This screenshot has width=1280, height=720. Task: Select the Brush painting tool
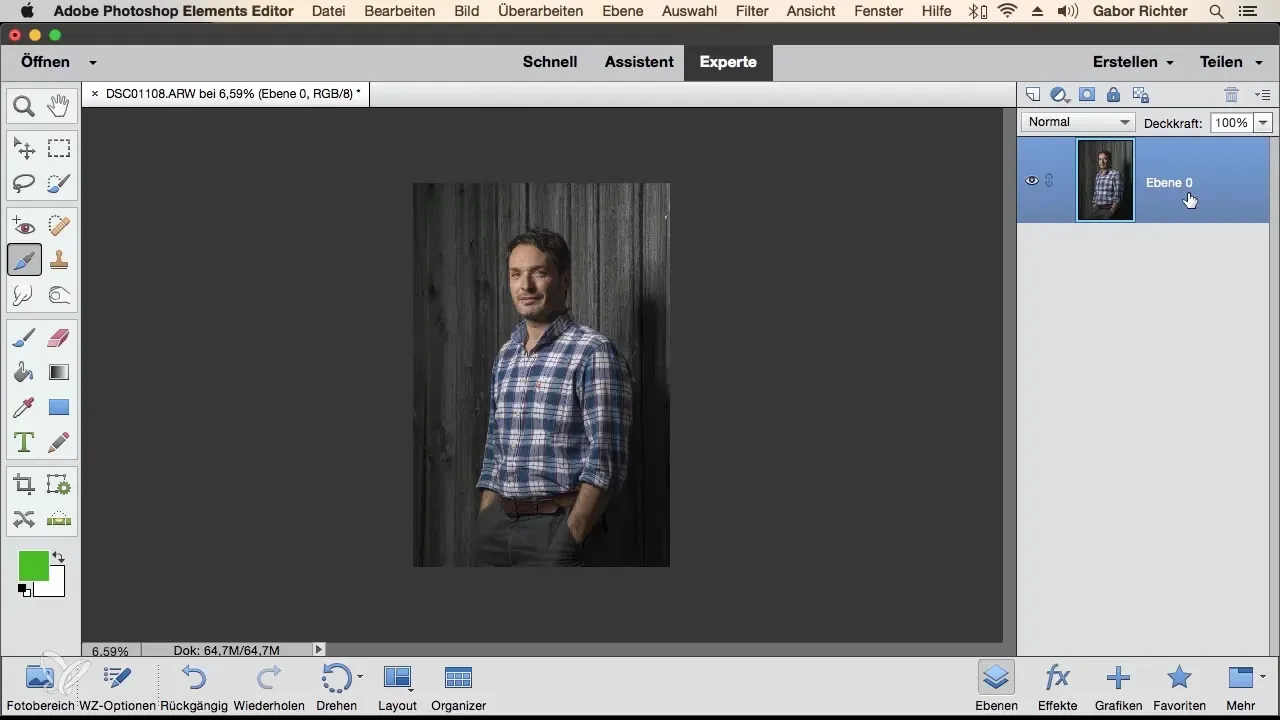(x=24, y=339)
